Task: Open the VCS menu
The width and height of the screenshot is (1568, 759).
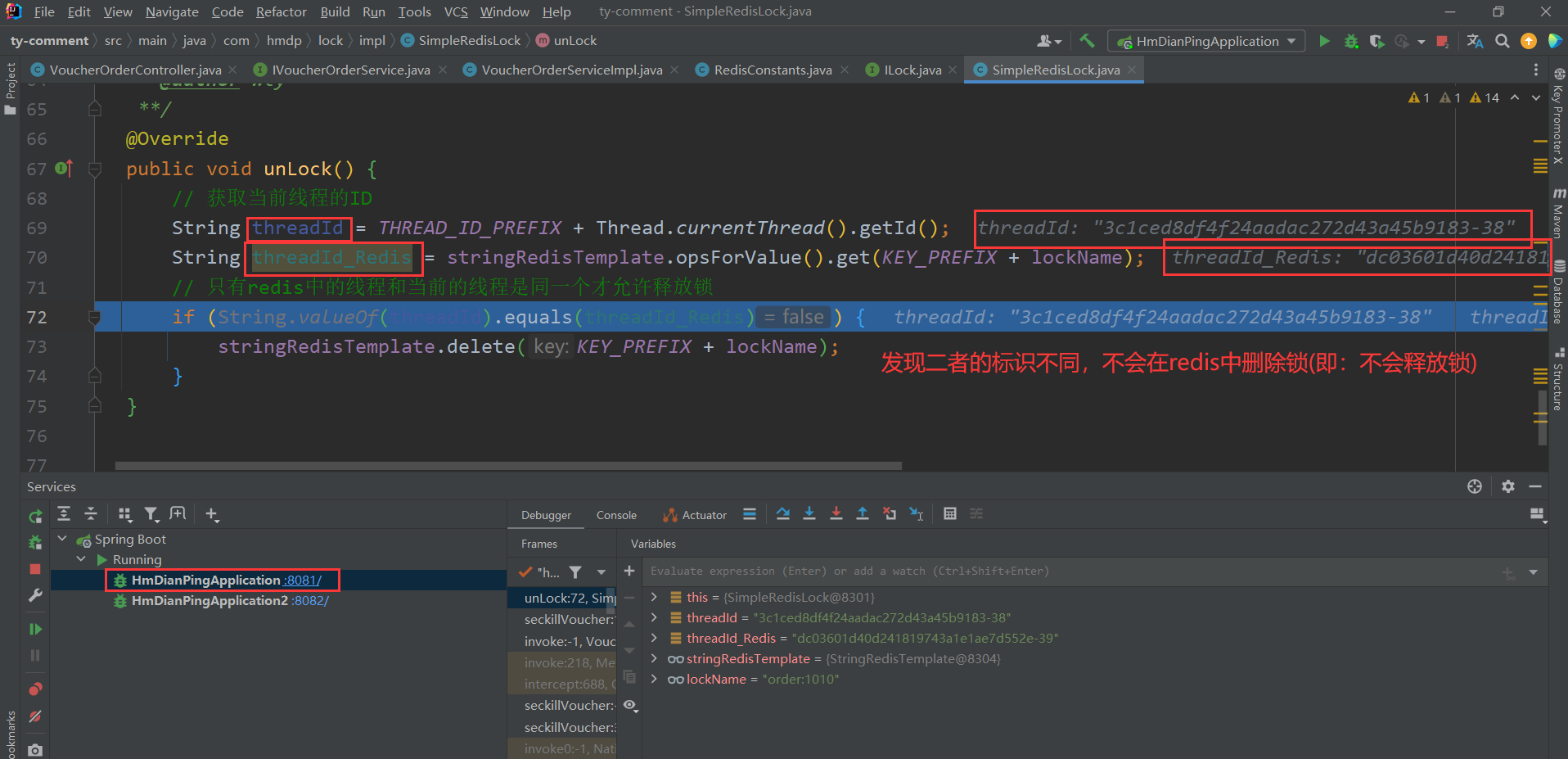Action: point(456,11)
